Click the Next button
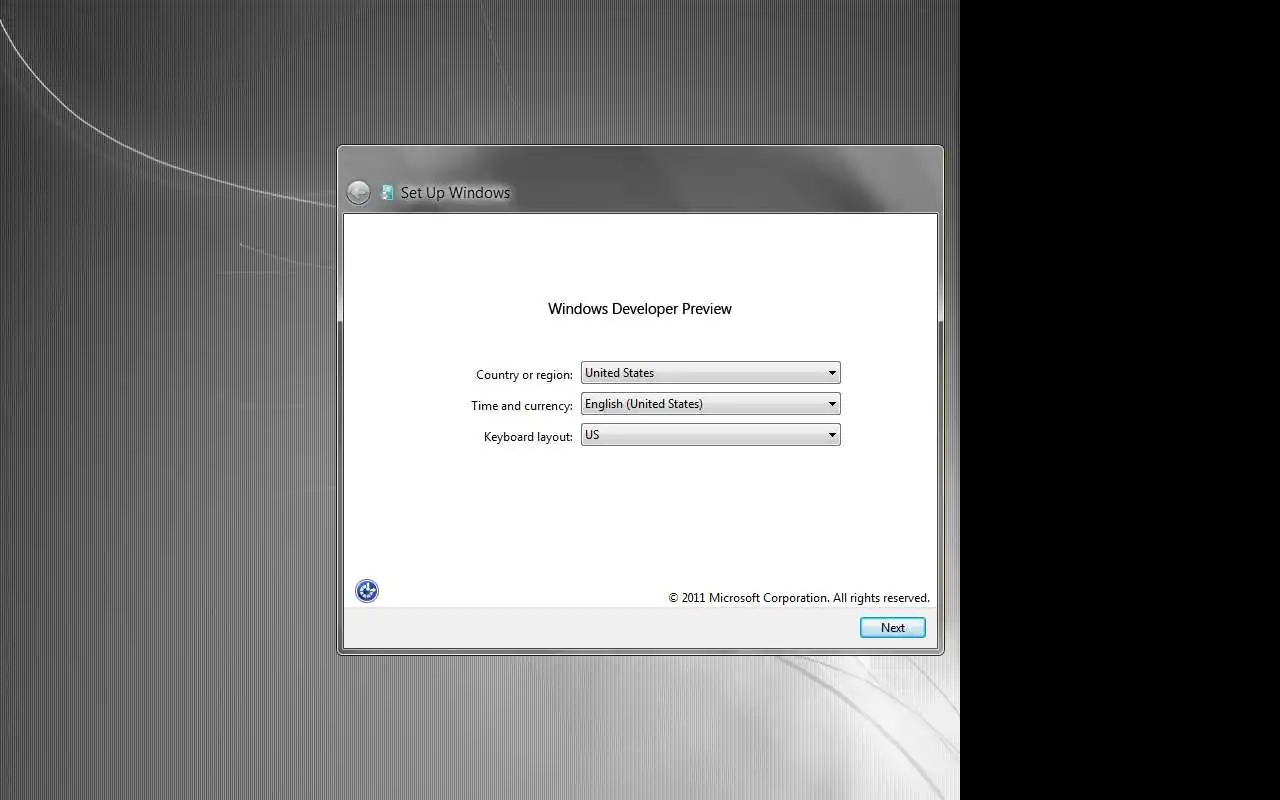This screenshot has height=800, width=1280. pyautogui.click(x=893, y=628)
